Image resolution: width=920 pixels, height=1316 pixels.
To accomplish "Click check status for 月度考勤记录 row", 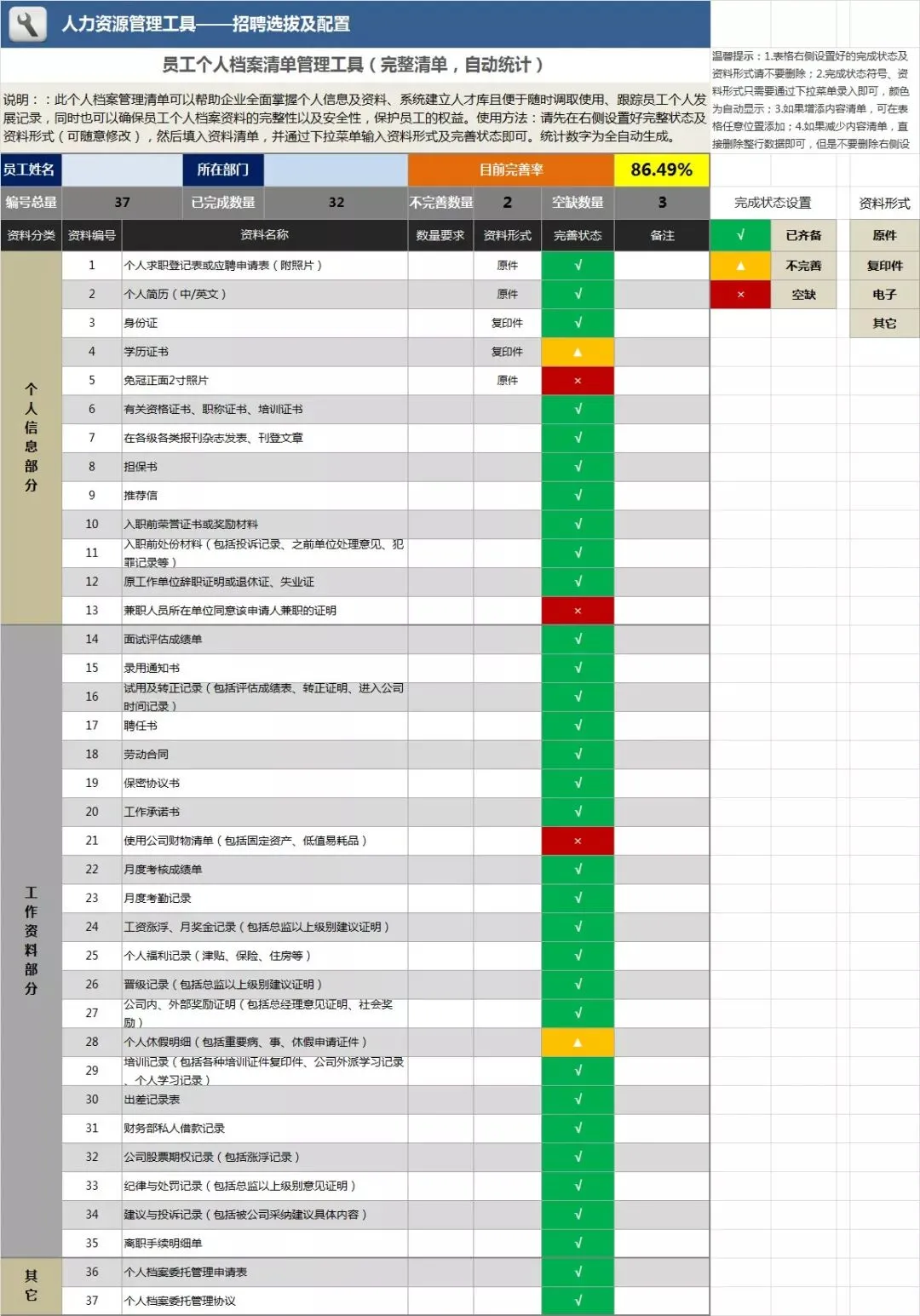I will point(578,899).
